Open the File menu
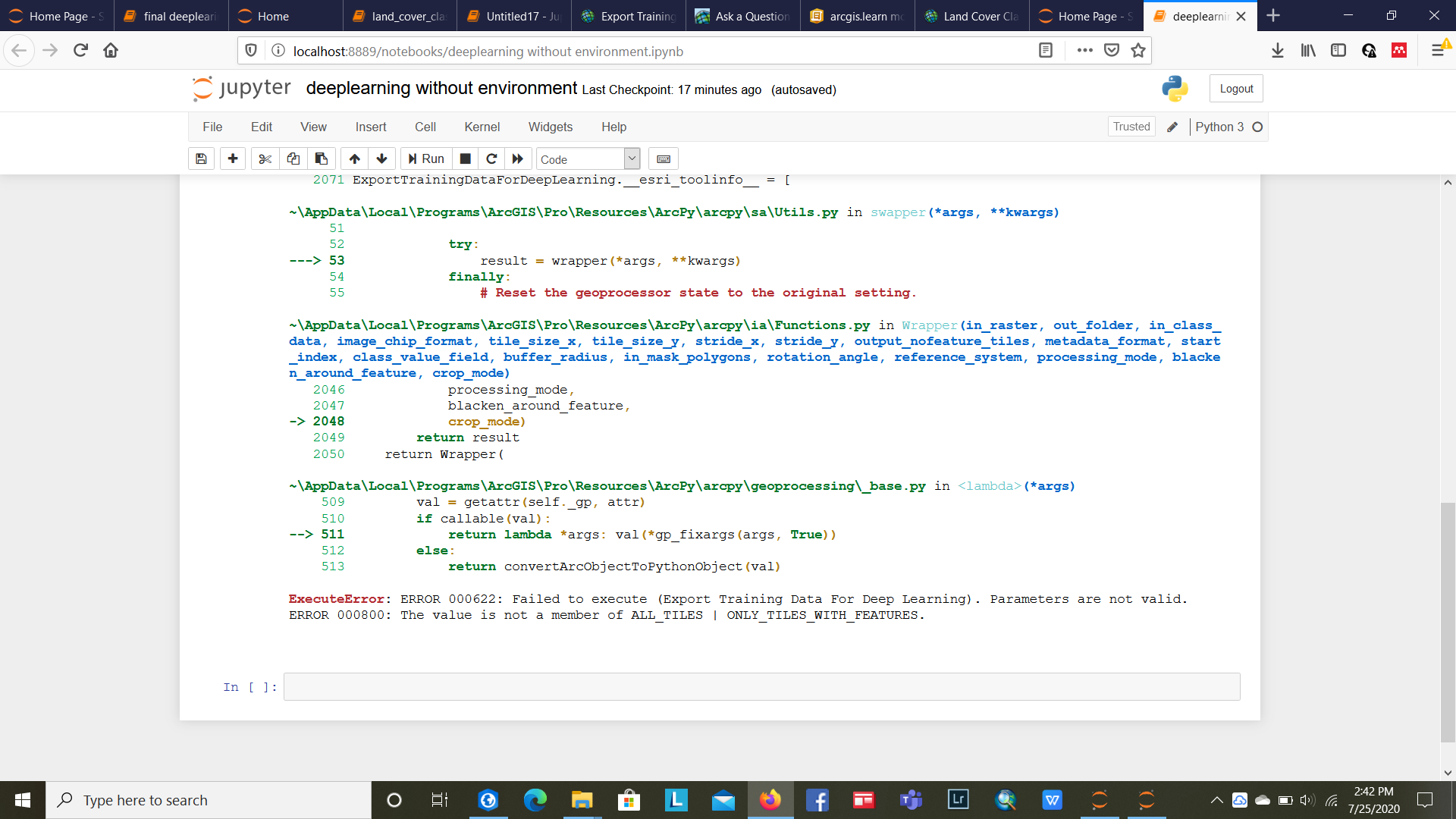This screenshot has height=819, width=1456. point(212,127)
